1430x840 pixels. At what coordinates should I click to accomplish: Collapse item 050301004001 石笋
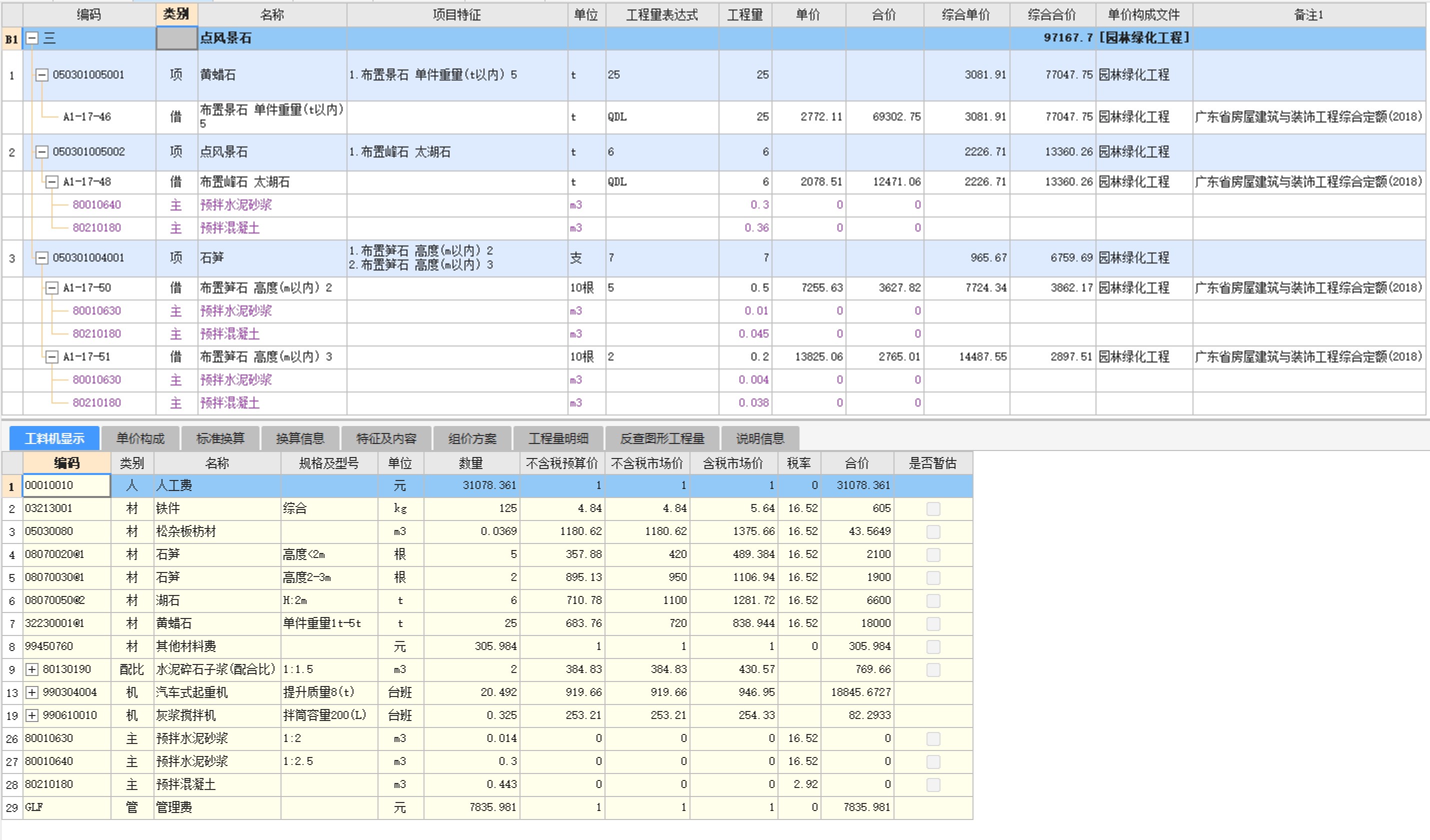pos(41,258)
